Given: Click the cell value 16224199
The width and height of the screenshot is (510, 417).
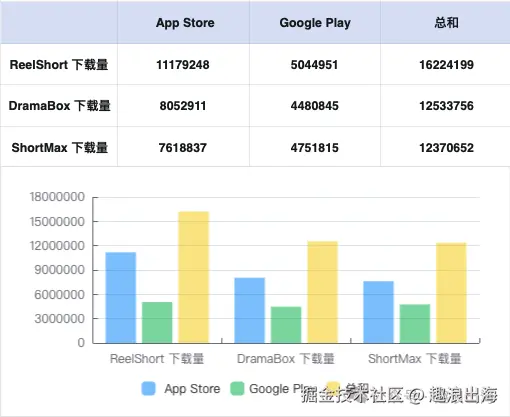Looking at the screenshot, I should click(x=446, y=65).
